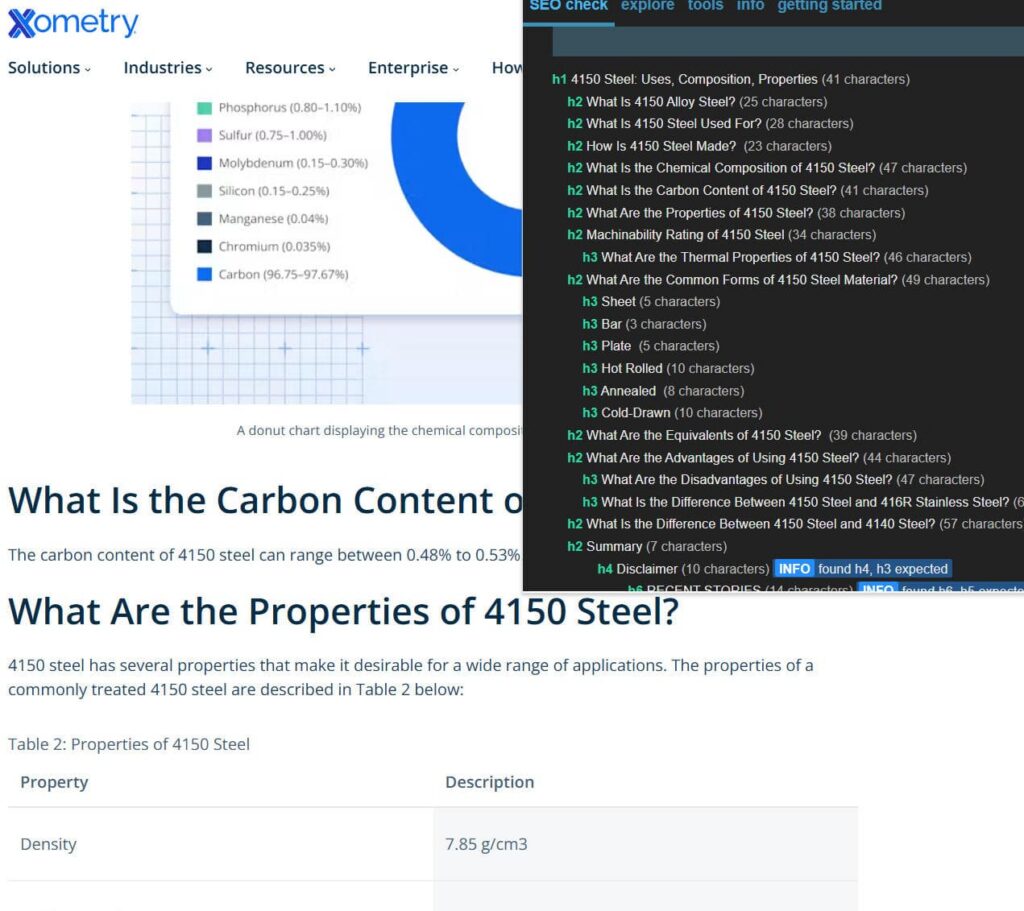This screenshot has height=911, width=1024.
Task: Select 'What Are the Common Forms' h2 row
Action: tap(777, 280)
